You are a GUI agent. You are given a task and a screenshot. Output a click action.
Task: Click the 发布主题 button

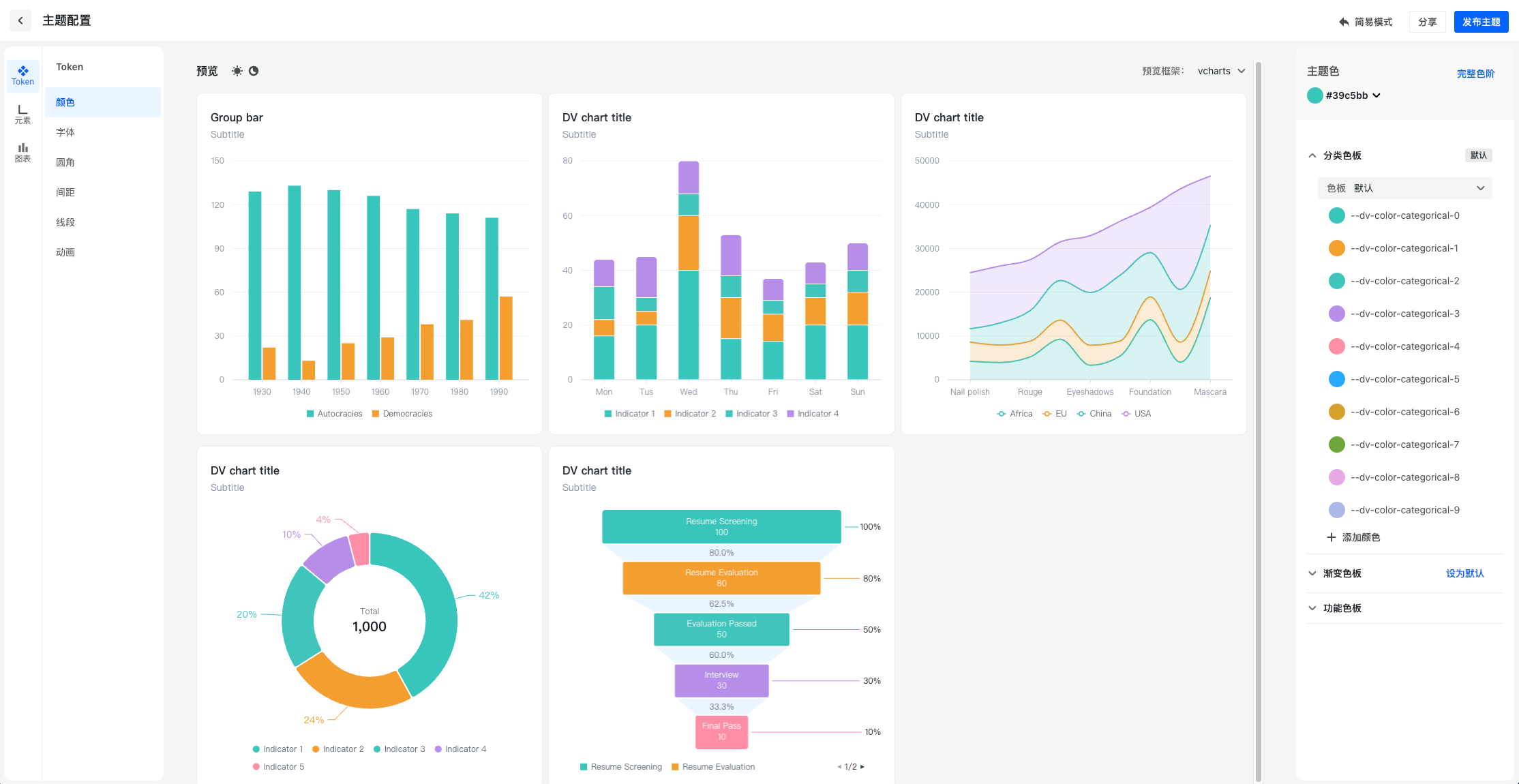pyautogui.click(x=1481, y=22)
